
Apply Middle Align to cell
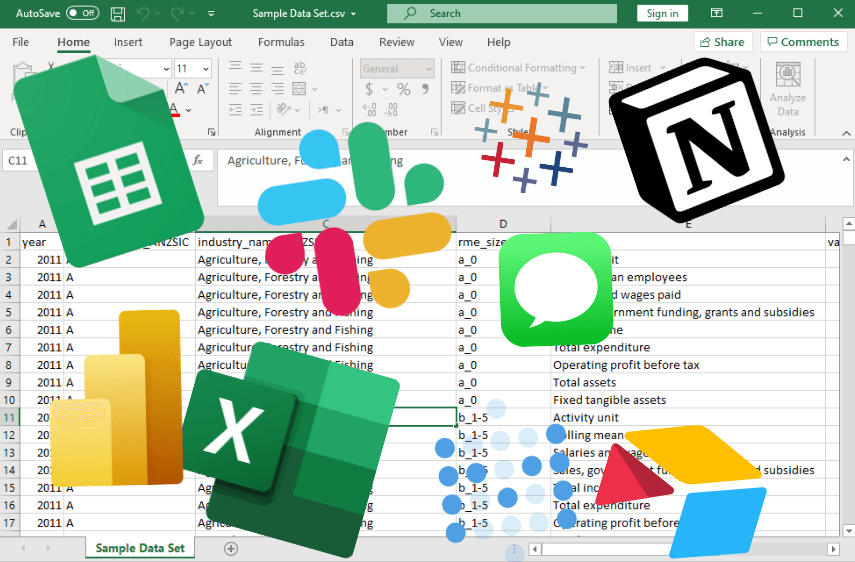[256, 68]
